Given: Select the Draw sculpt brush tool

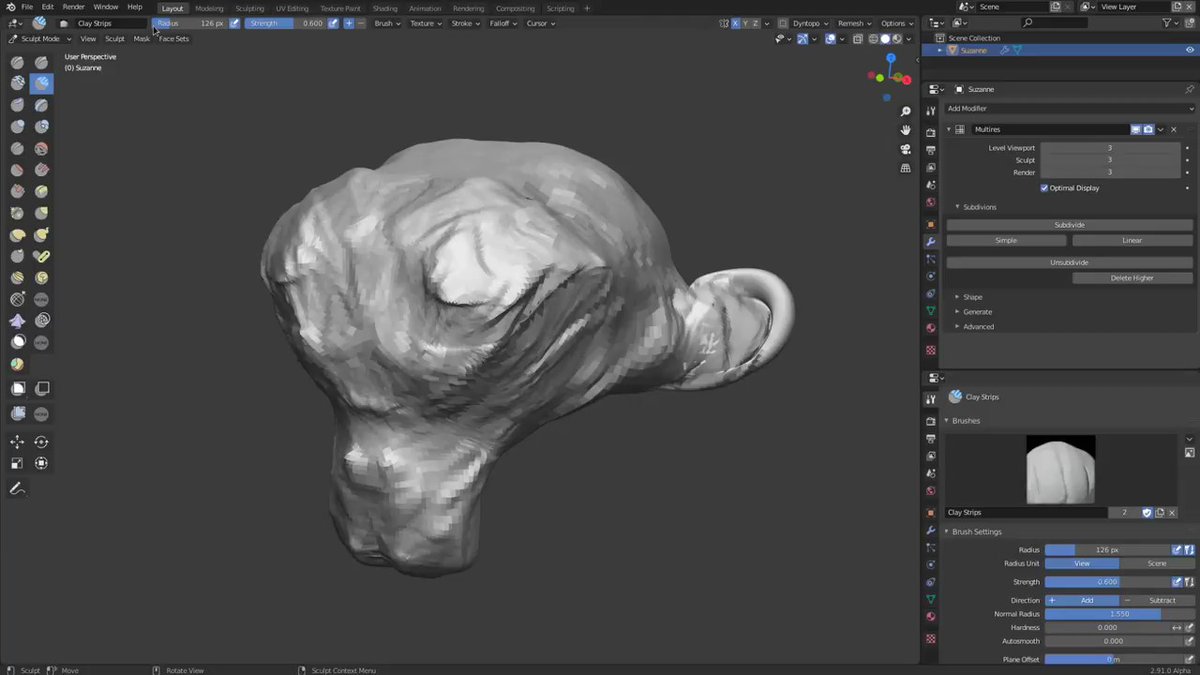Looking at the screenshot, I should [18, 62].
